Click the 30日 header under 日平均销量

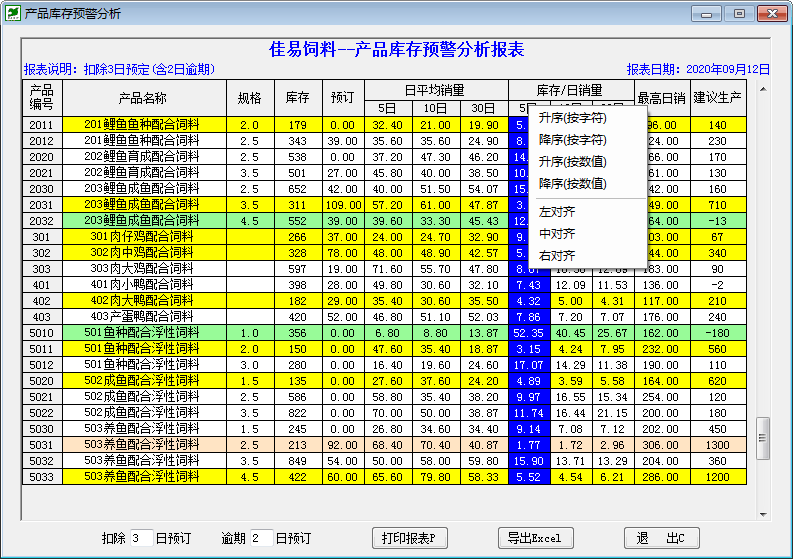[484, 108]
